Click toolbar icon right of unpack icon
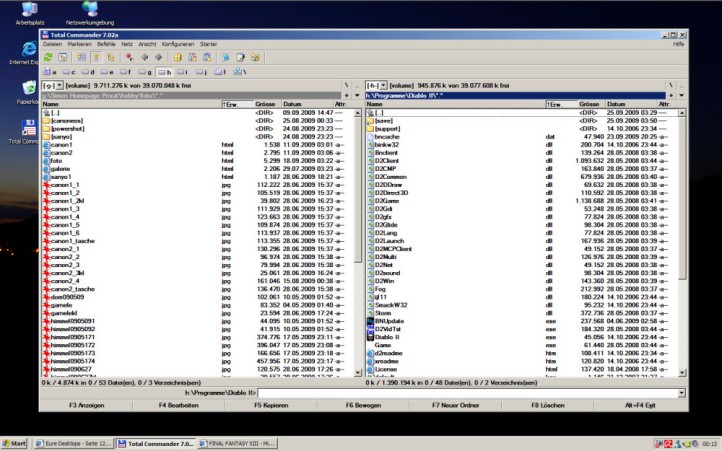722x451 pixels. click(207, 57)
